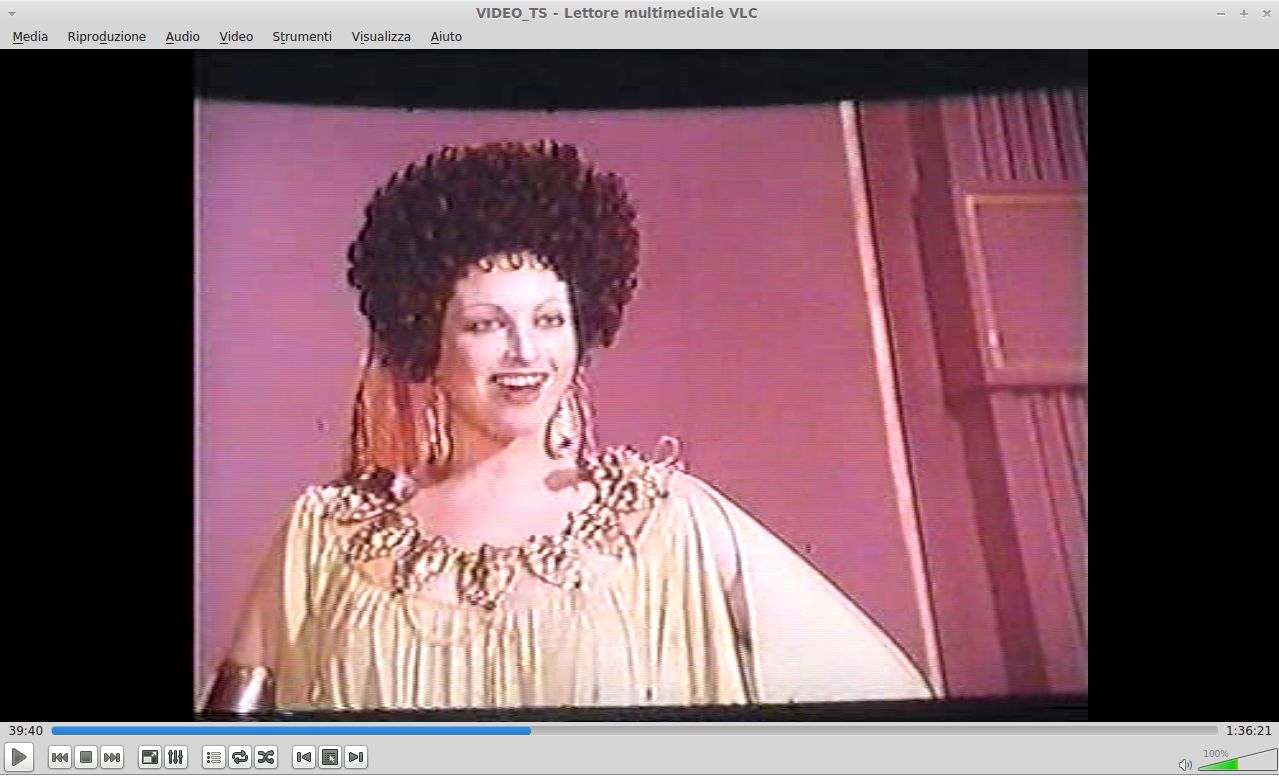
Task: Open the Audio menu
Action: (x=183, y=37)
